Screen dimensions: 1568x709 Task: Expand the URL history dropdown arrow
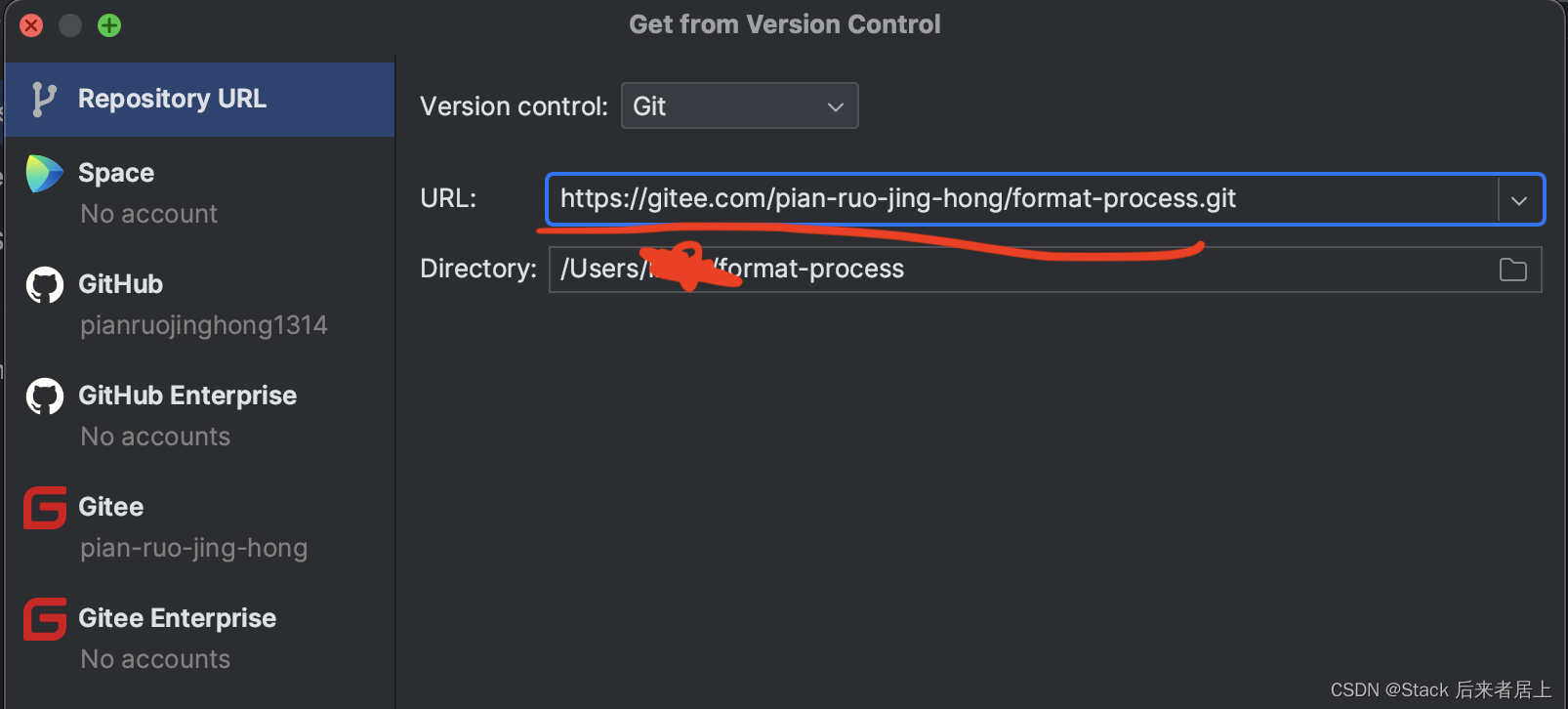1520,199
